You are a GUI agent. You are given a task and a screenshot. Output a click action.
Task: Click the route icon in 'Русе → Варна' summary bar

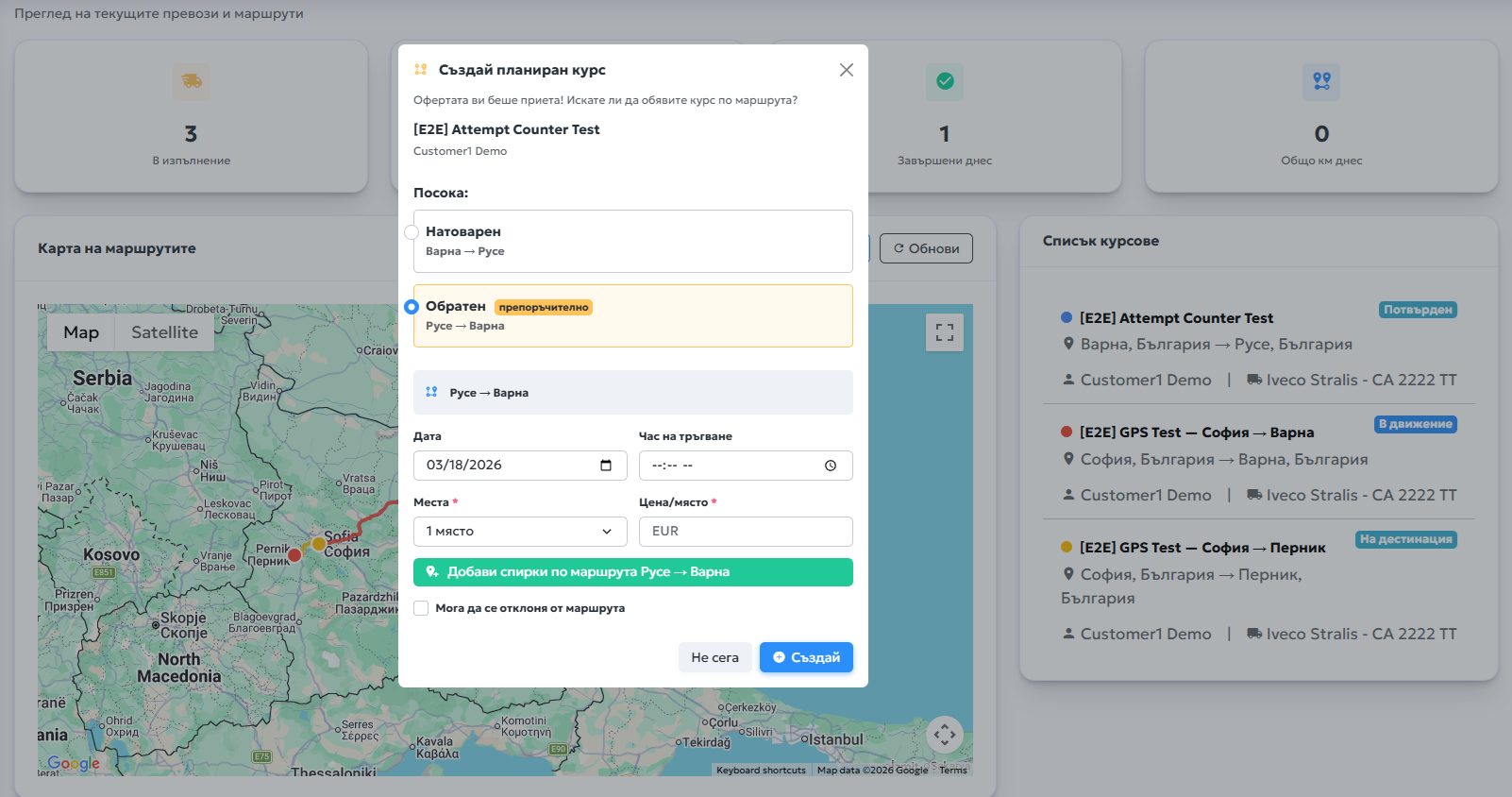431,392
